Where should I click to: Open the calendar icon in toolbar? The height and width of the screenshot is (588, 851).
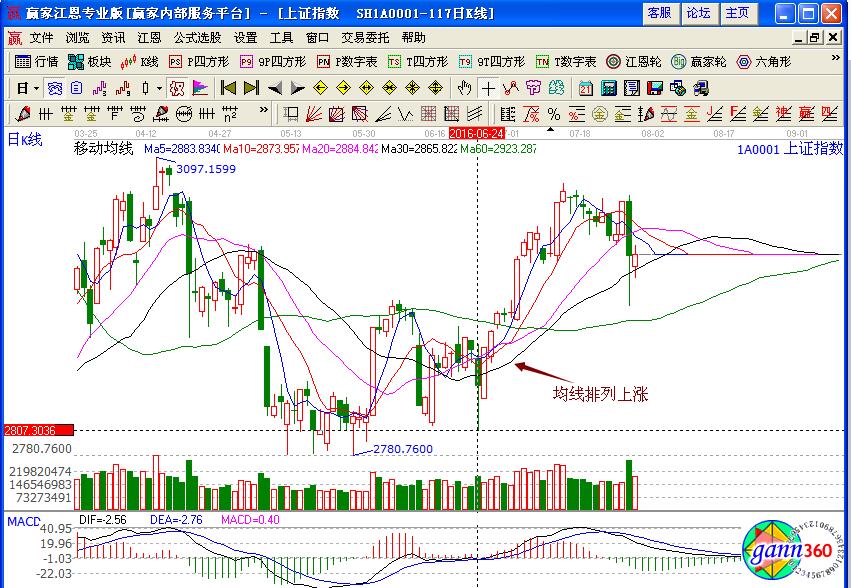click(585, 87)
